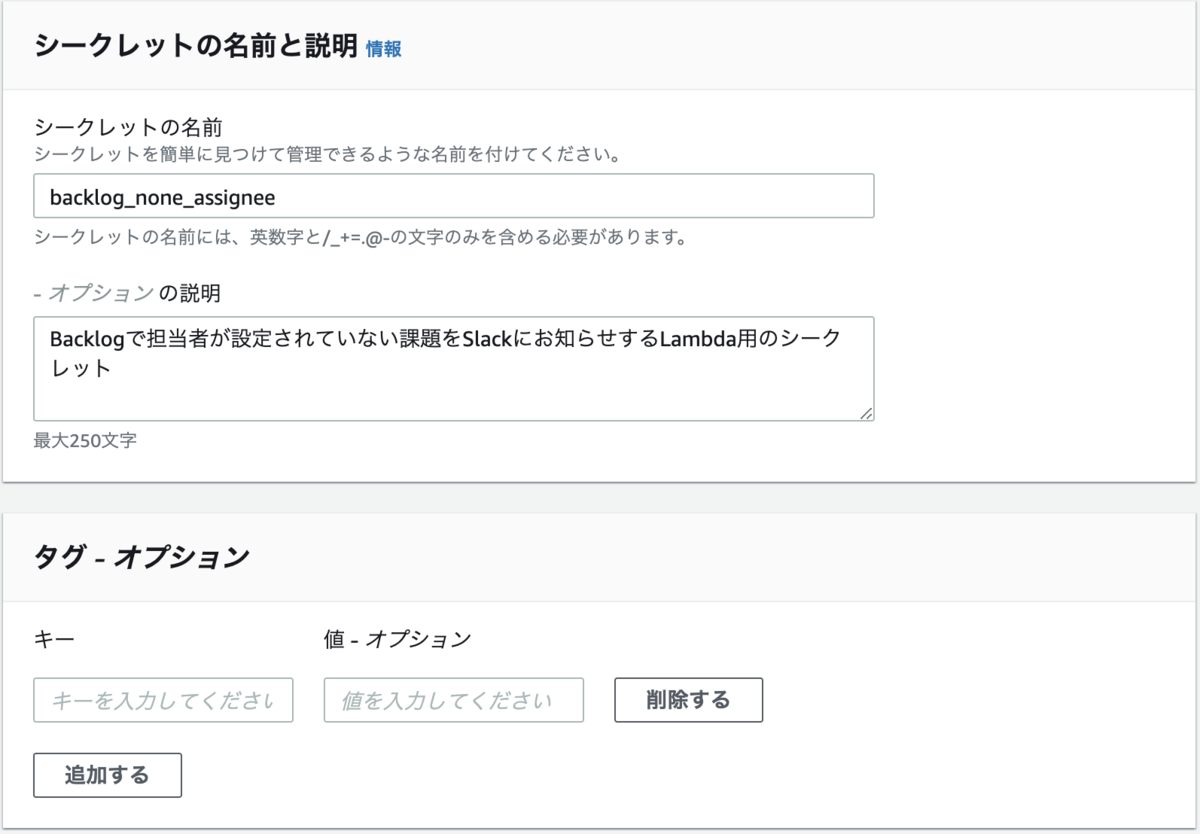Open the 情報 help link
The height and width of the screenshot is (834, 1200).
point(381,47)
